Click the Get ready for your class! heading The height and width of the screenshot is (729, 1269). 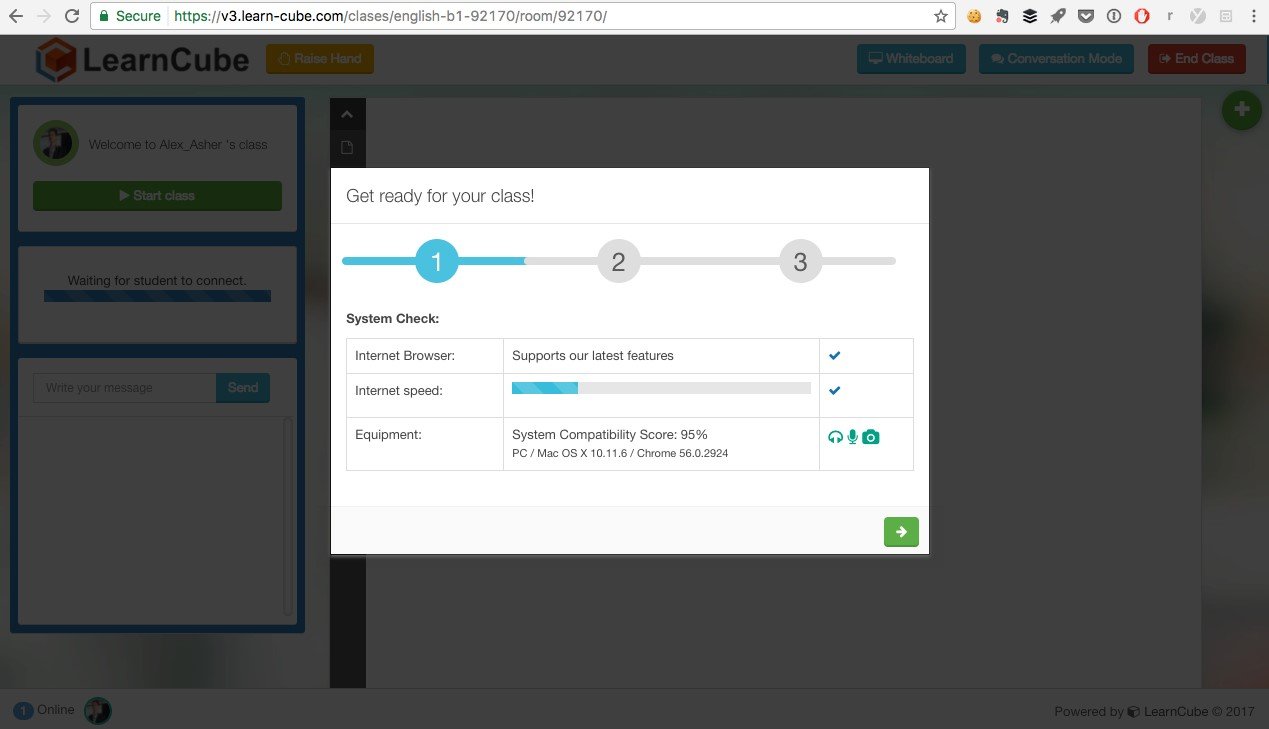[x=440, y=196]
